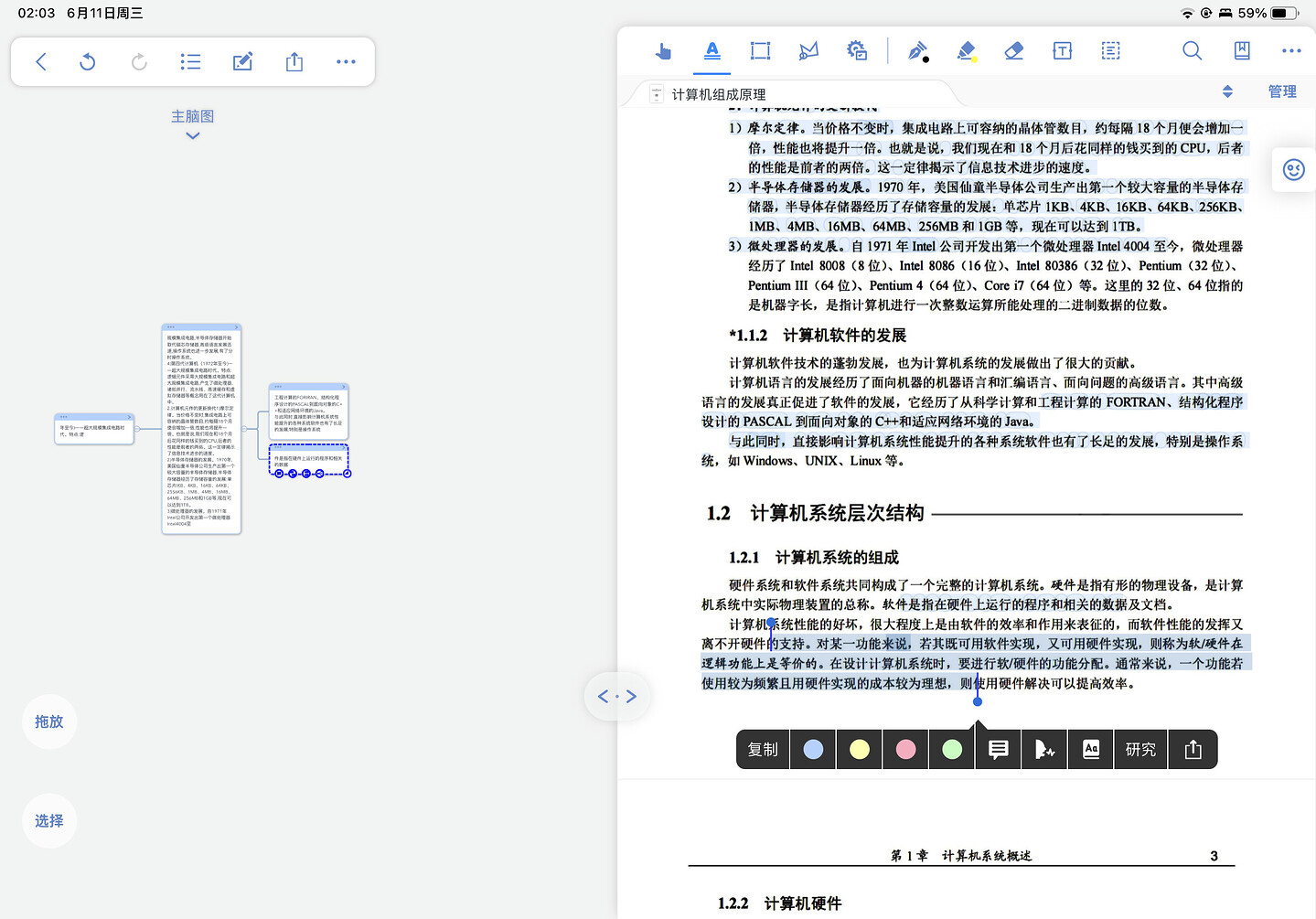Tap the Wi-Fi status icon

pos(1187,13)
